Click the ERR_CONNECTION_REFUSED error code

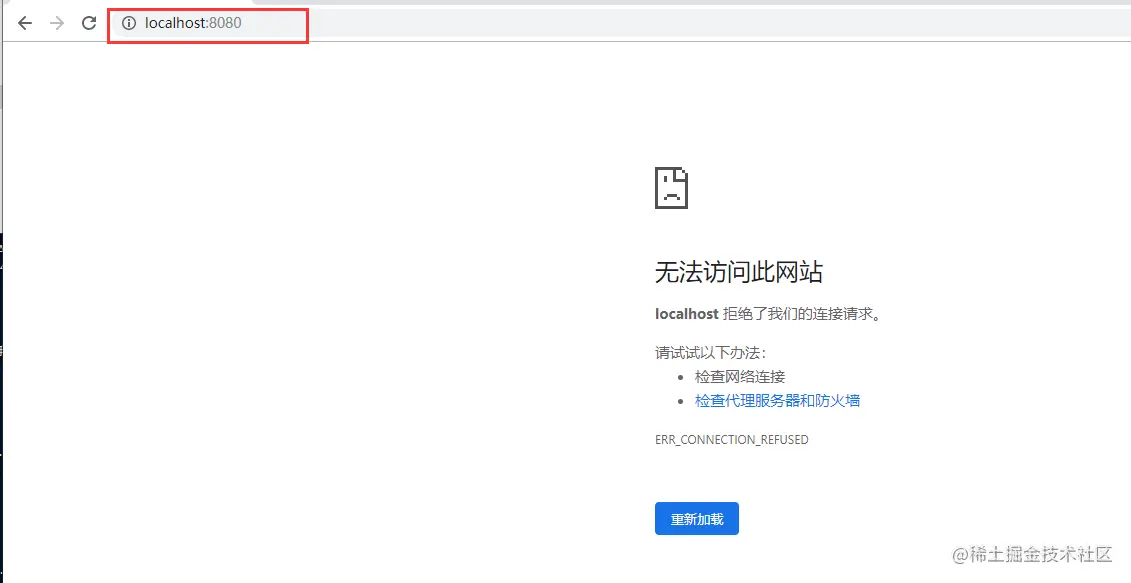pos(731,439)
